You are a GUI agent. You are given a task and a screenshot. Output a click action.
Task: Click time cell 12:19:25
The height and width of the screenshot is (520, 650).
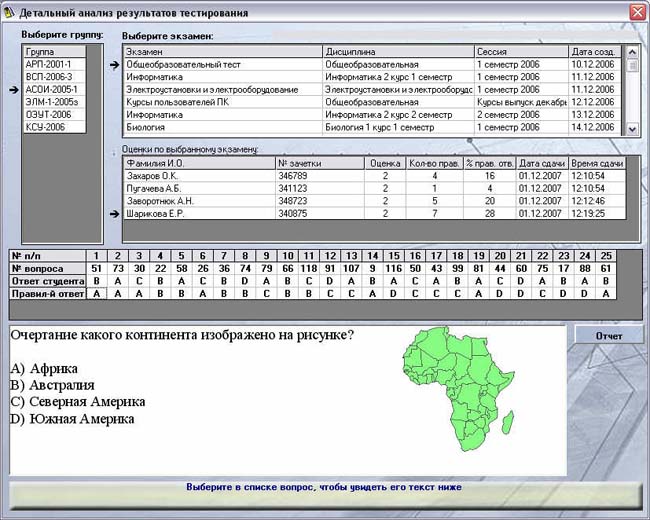597,214
